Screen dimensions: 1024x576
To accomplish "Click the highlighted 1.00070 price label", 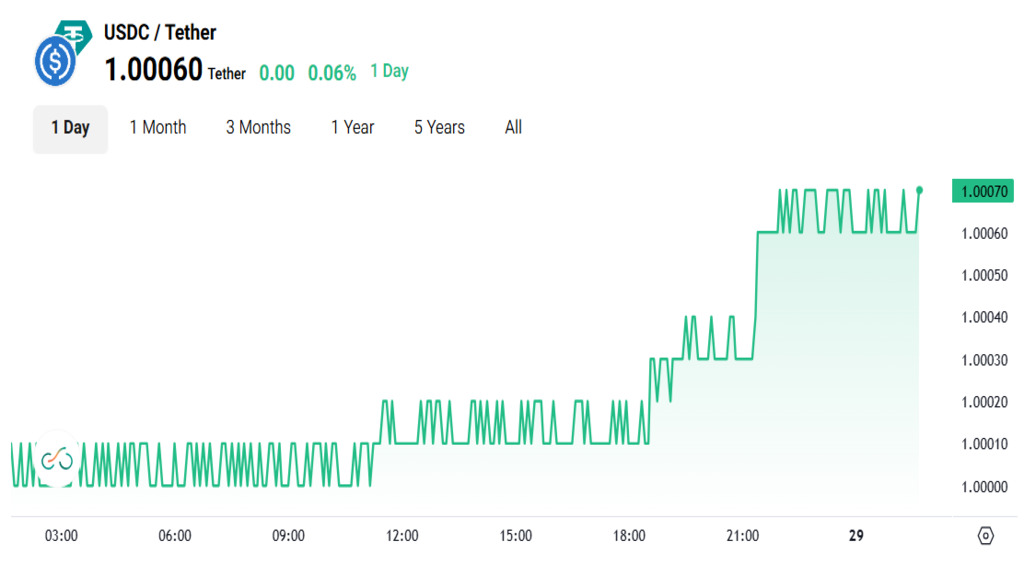I will point(984,191).
